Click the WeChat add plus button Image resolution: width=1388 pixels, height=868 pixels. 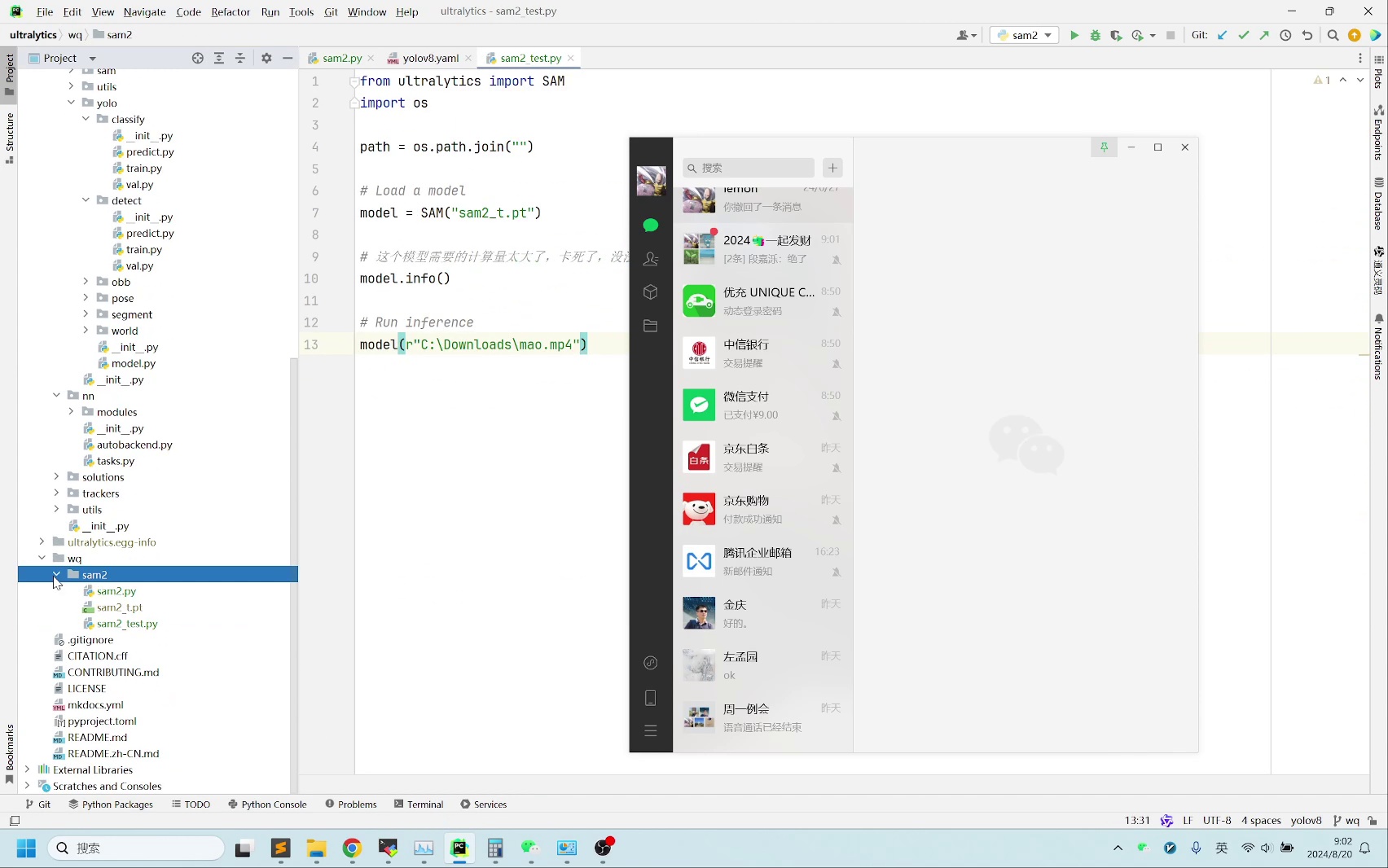pyautogui.click(x=832, y=168)
